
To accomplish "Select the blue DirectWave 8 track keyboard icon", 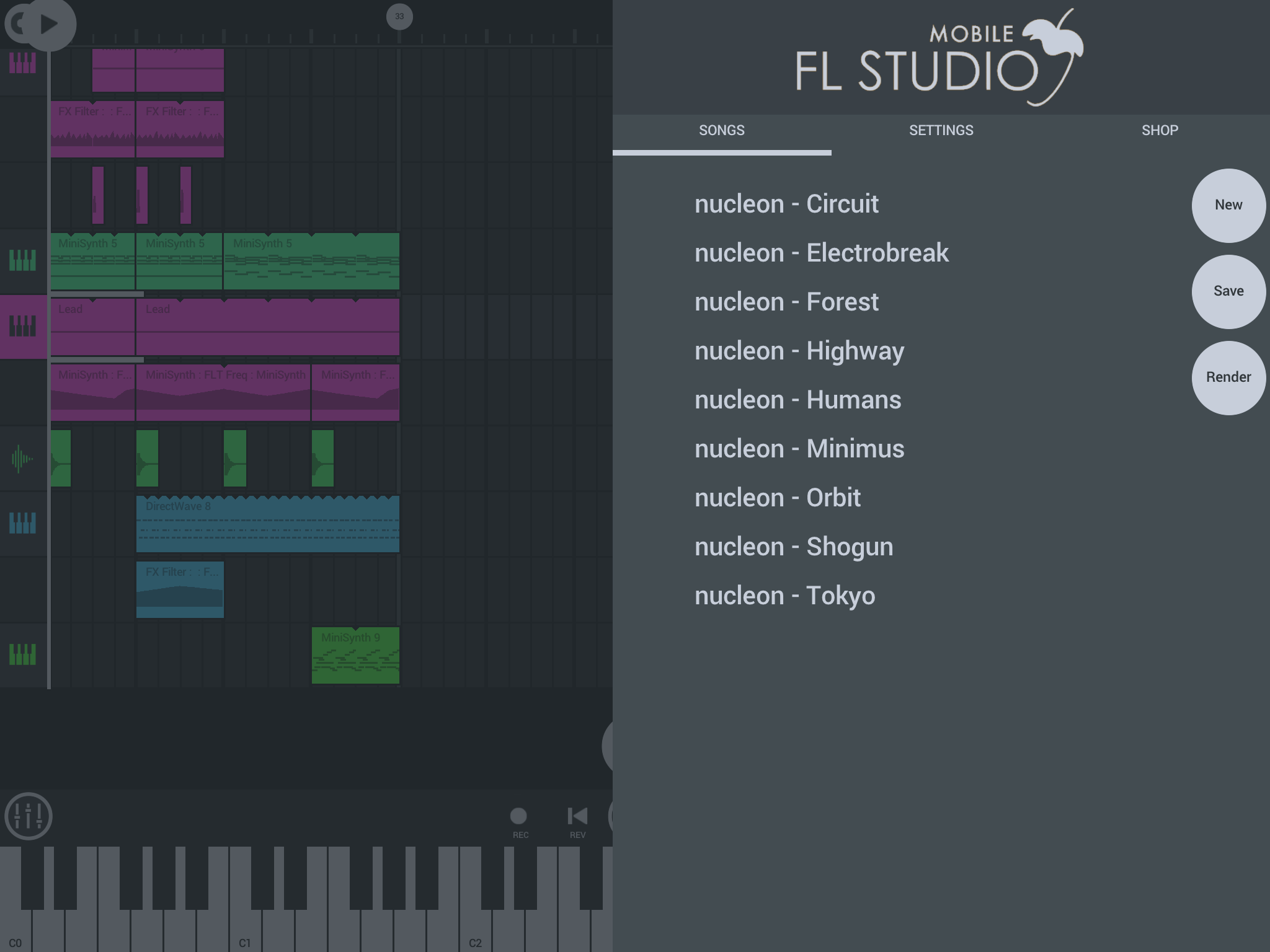I will coord(23,523).
